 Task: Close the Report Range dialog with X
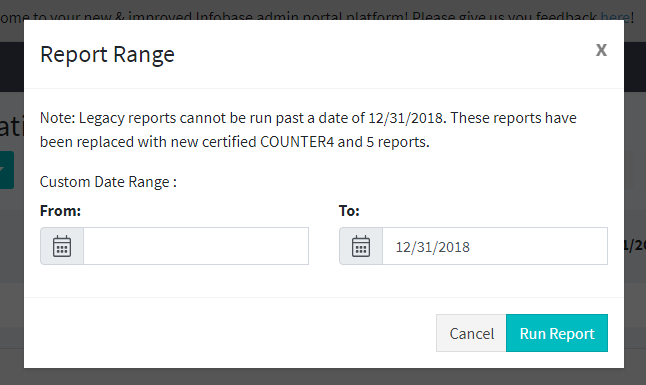pyautogui.click(x=601, y=50)
